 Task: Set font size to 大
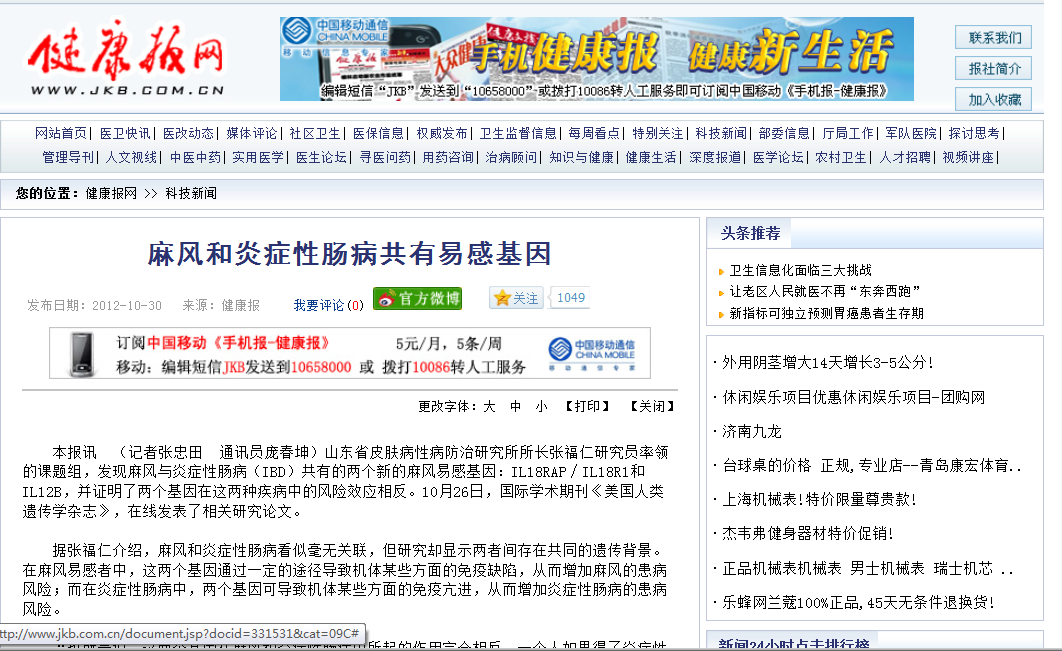(489, 407)
